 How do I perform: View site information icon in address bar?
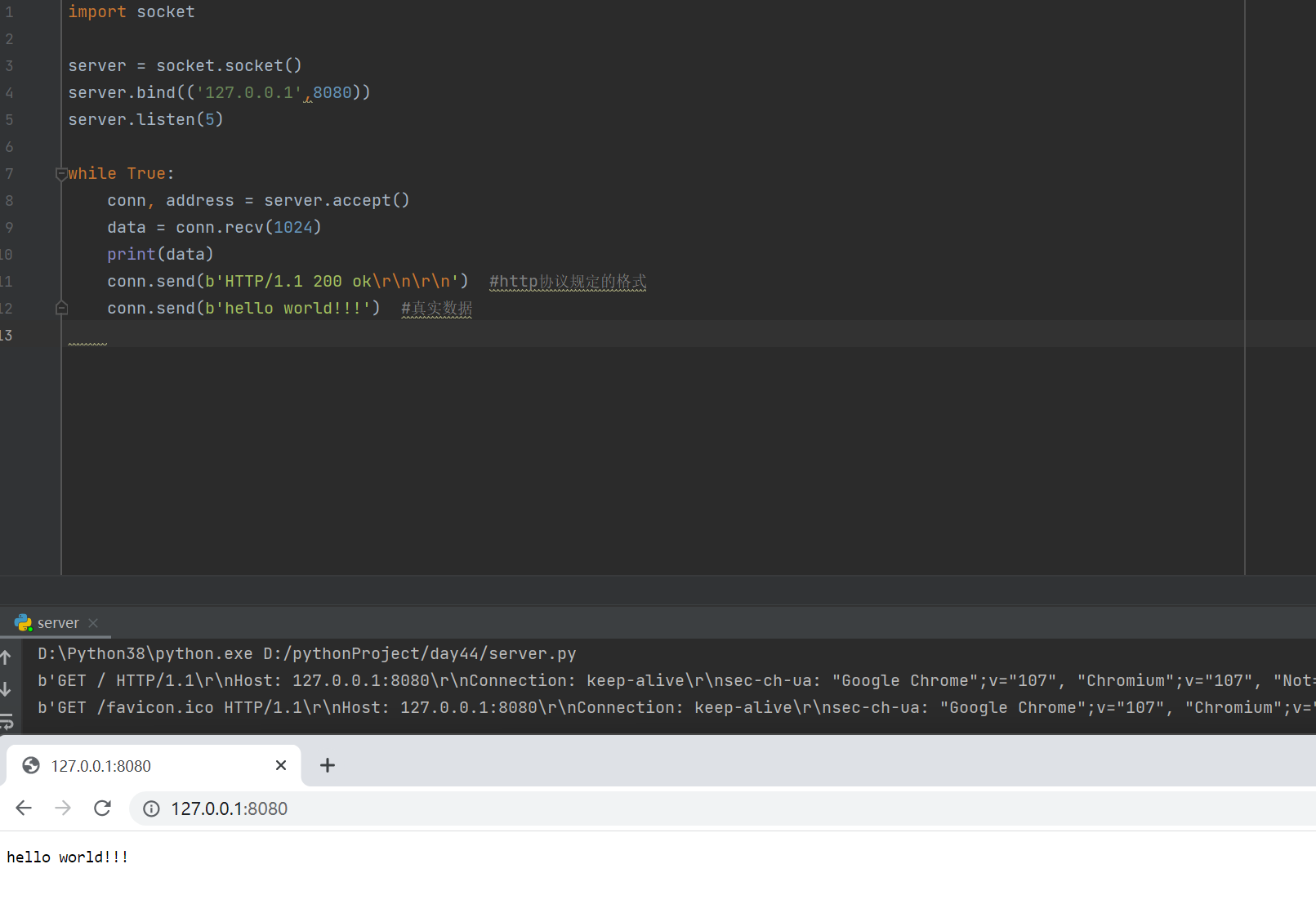(151, 808)
